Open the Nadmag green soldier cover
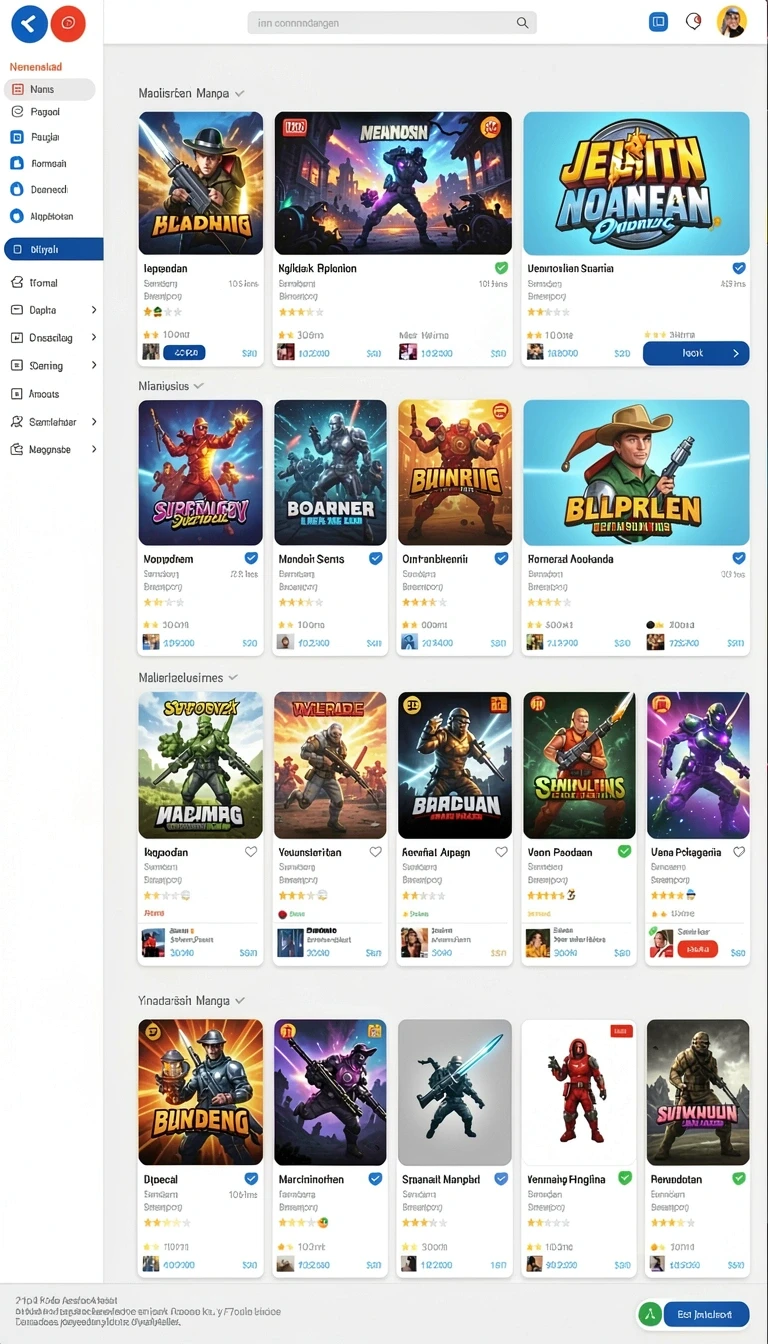Screen dimensions: 768x1344 click(x=200, y=765)
